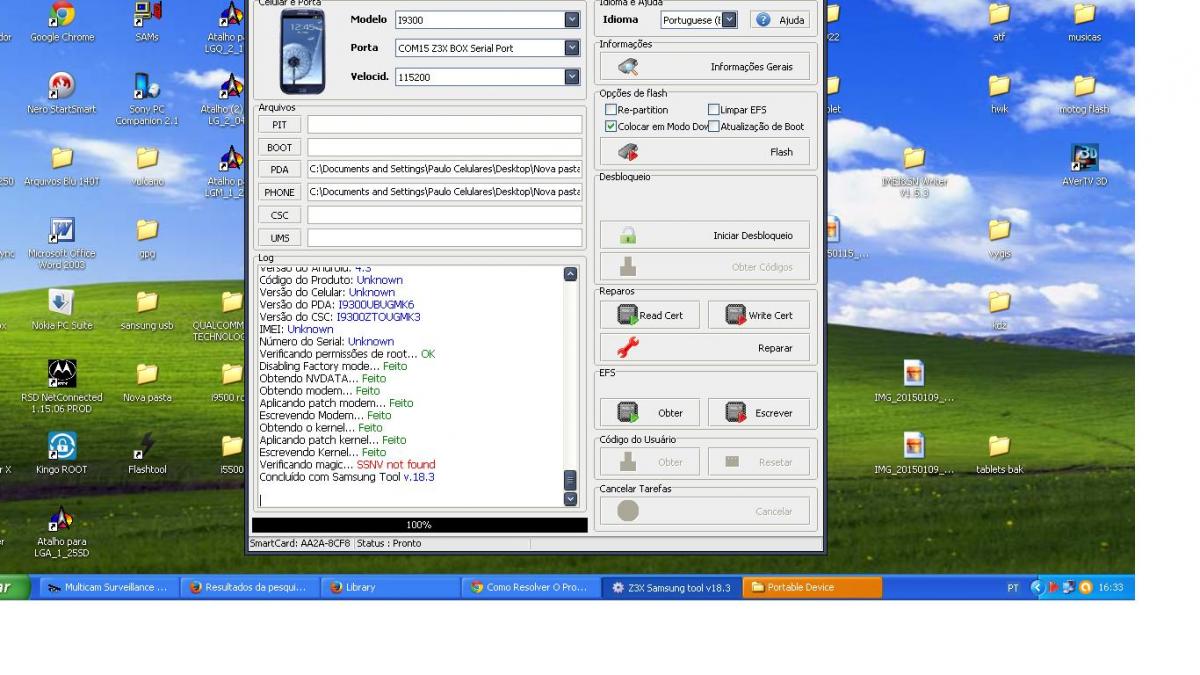Launch the Kingo ROOT shortcut

62,454
